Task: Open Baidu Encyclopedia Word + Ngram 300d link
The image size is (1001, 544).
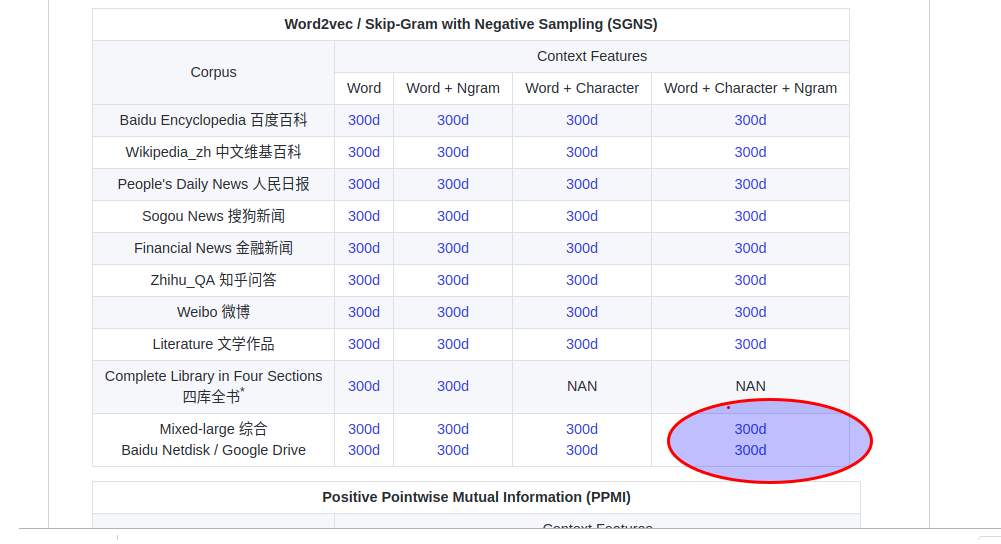Action: (453, 120)
